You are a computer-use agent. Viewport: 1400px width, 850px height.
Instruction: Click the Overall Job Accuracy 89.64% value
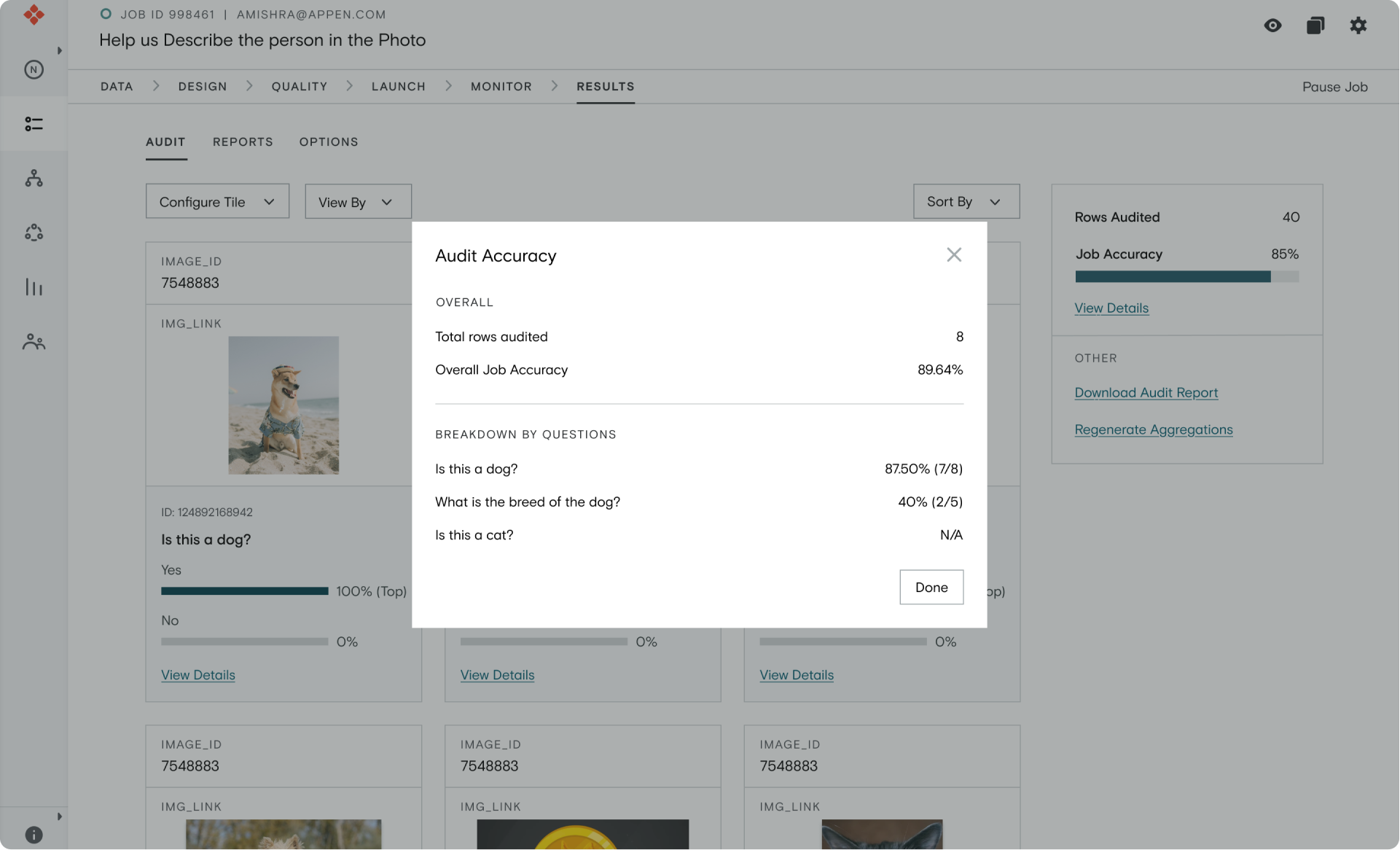coord(940,370)
